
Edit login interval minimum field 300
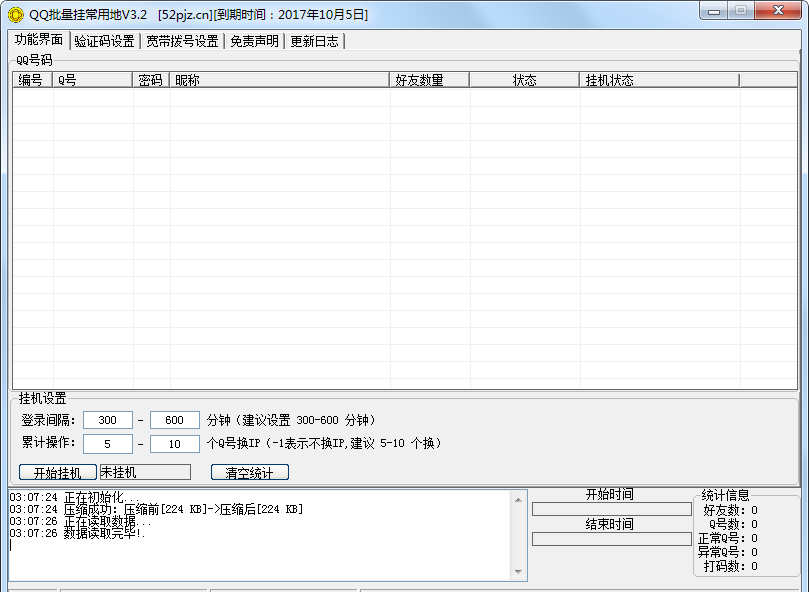click(108, 420)
